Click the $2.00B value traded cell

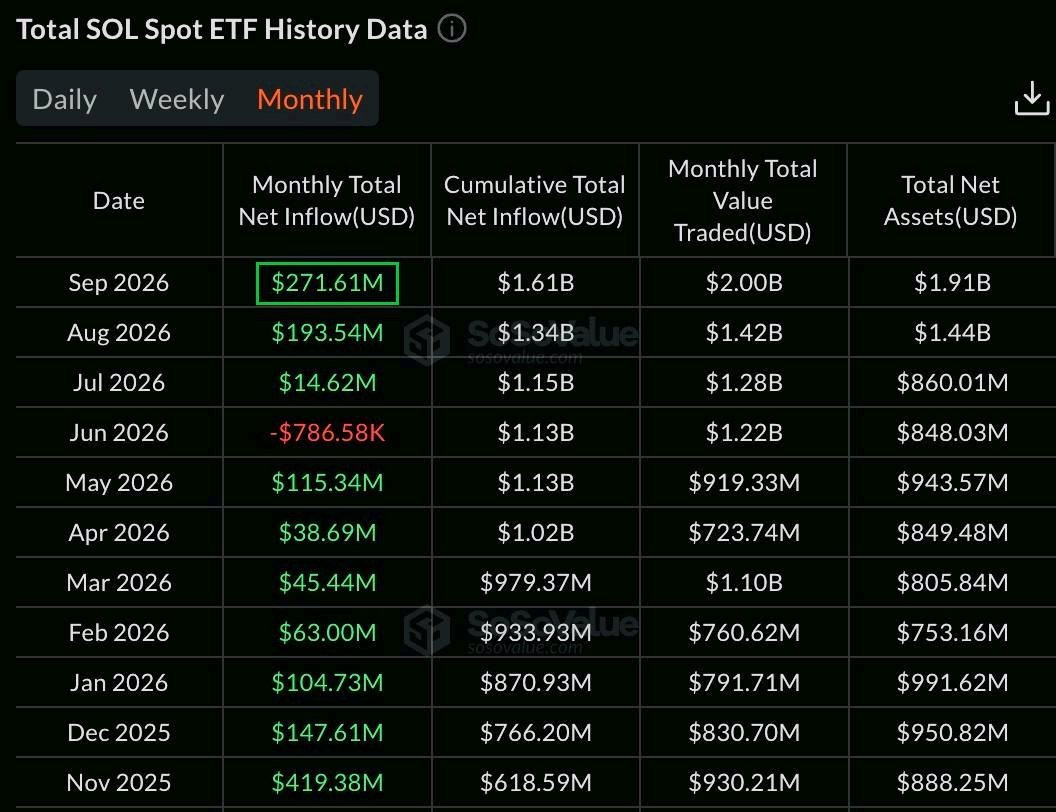pyautogui.click(x=744, y=283)
